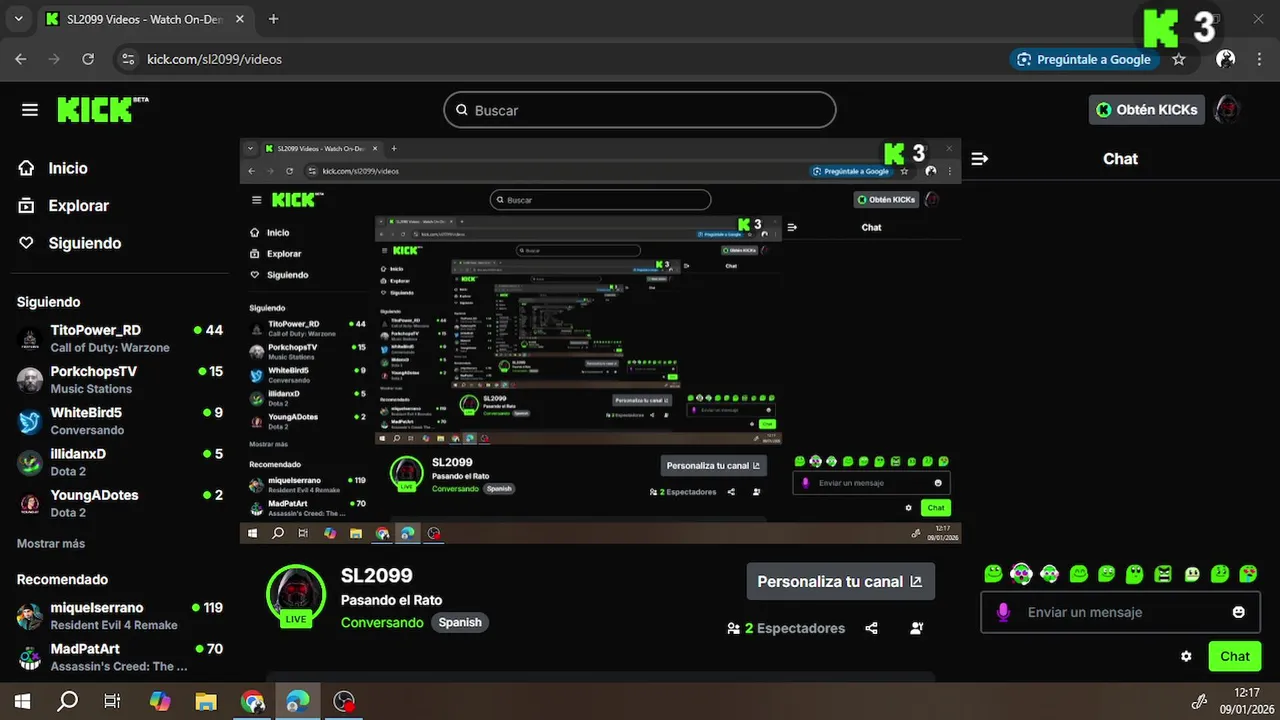Click the green Chat send button
The image size is (1280, 720).
click(x=1235, y=656)
